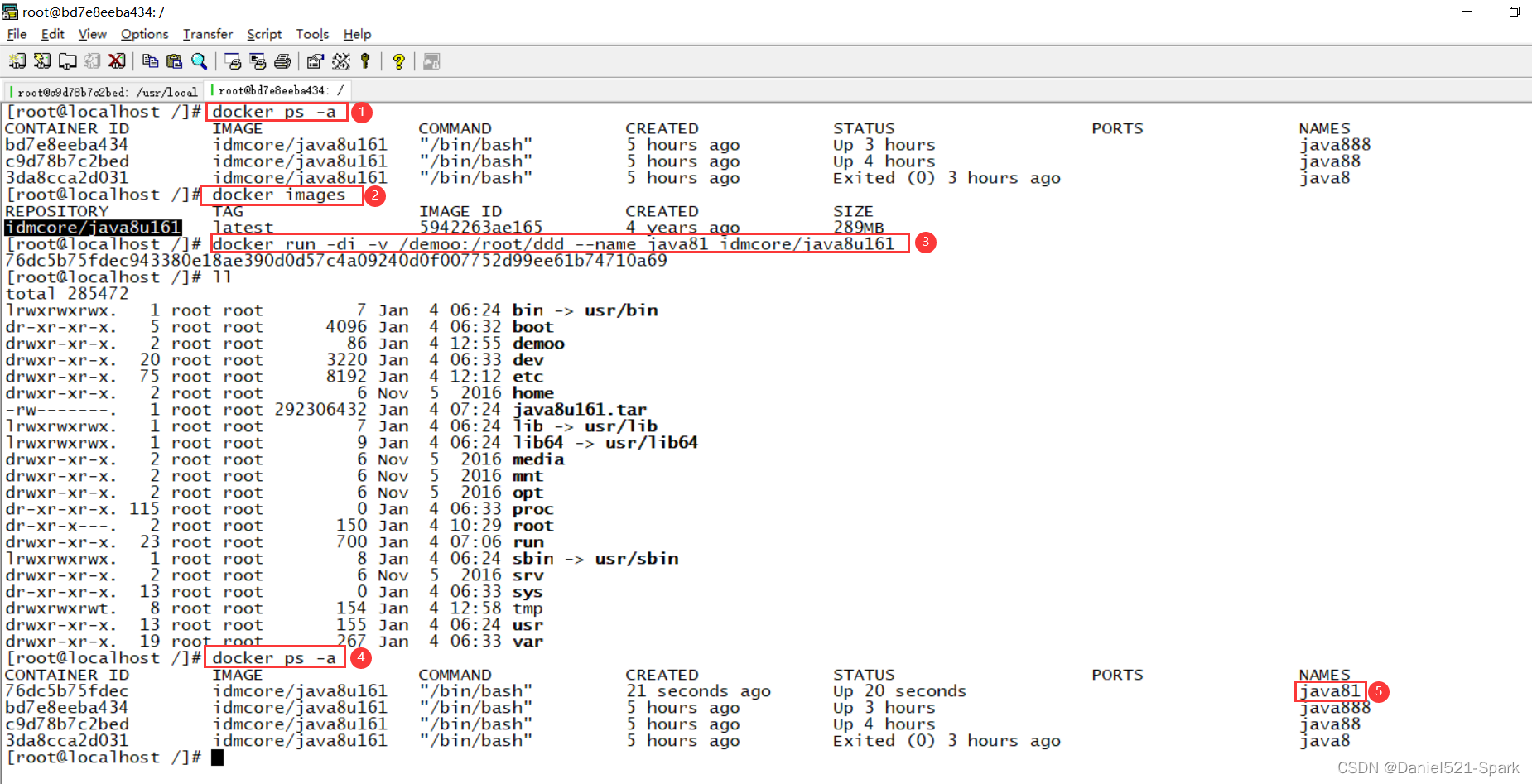Click the 289MB size value
Viewport: 1532px width, 784px height.
click(x=859, y=228)
